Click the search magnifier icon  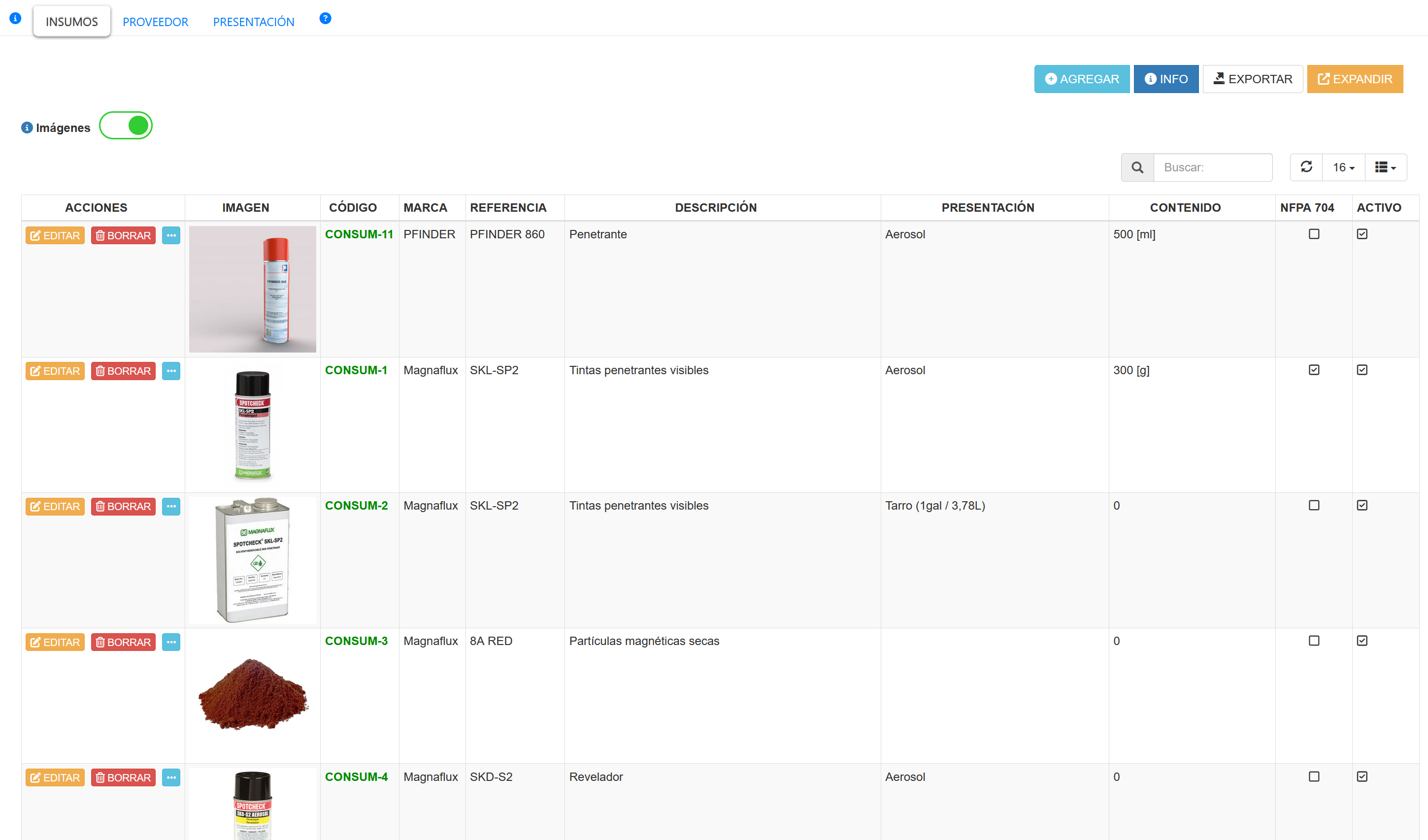click(x=1137, y=168)
